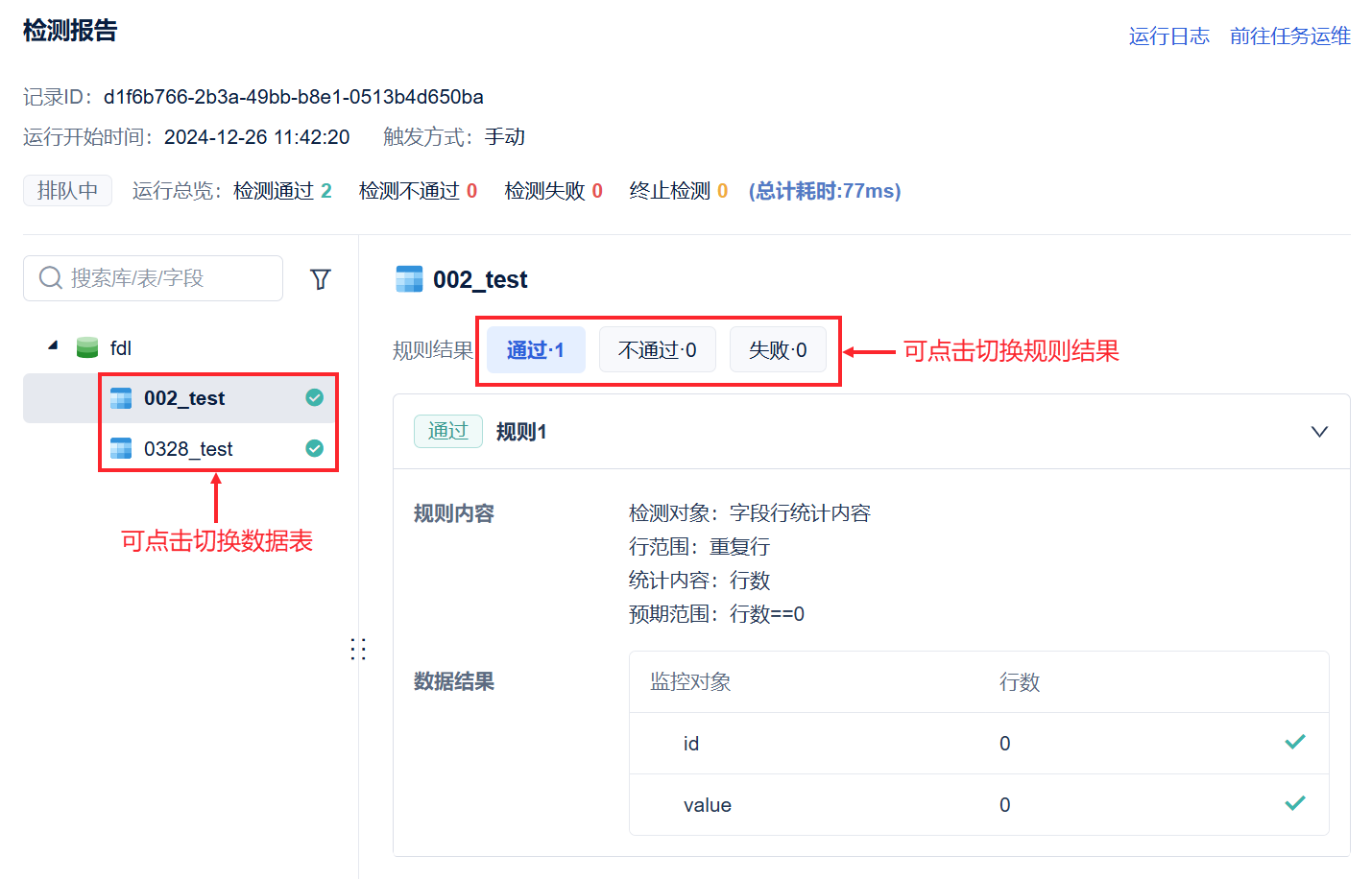Click the 预期范围：行数==0 line
This screenshot has height=879, width=1372.
716,614
